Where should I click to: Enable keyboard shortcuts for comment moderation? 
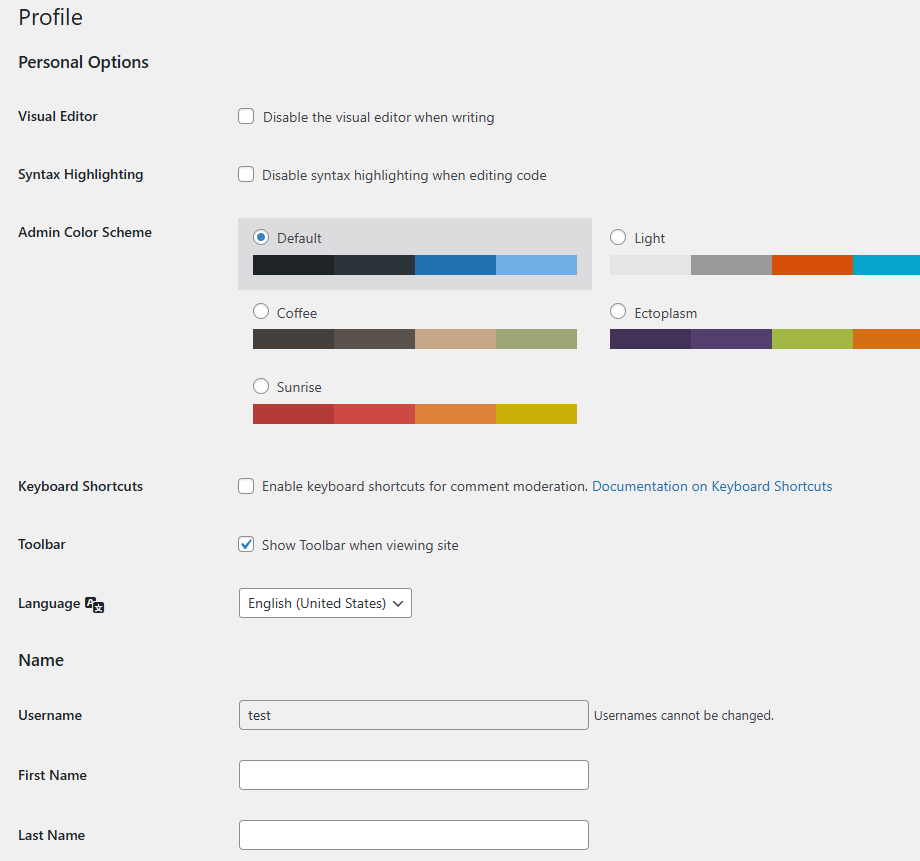pos(246,486)
